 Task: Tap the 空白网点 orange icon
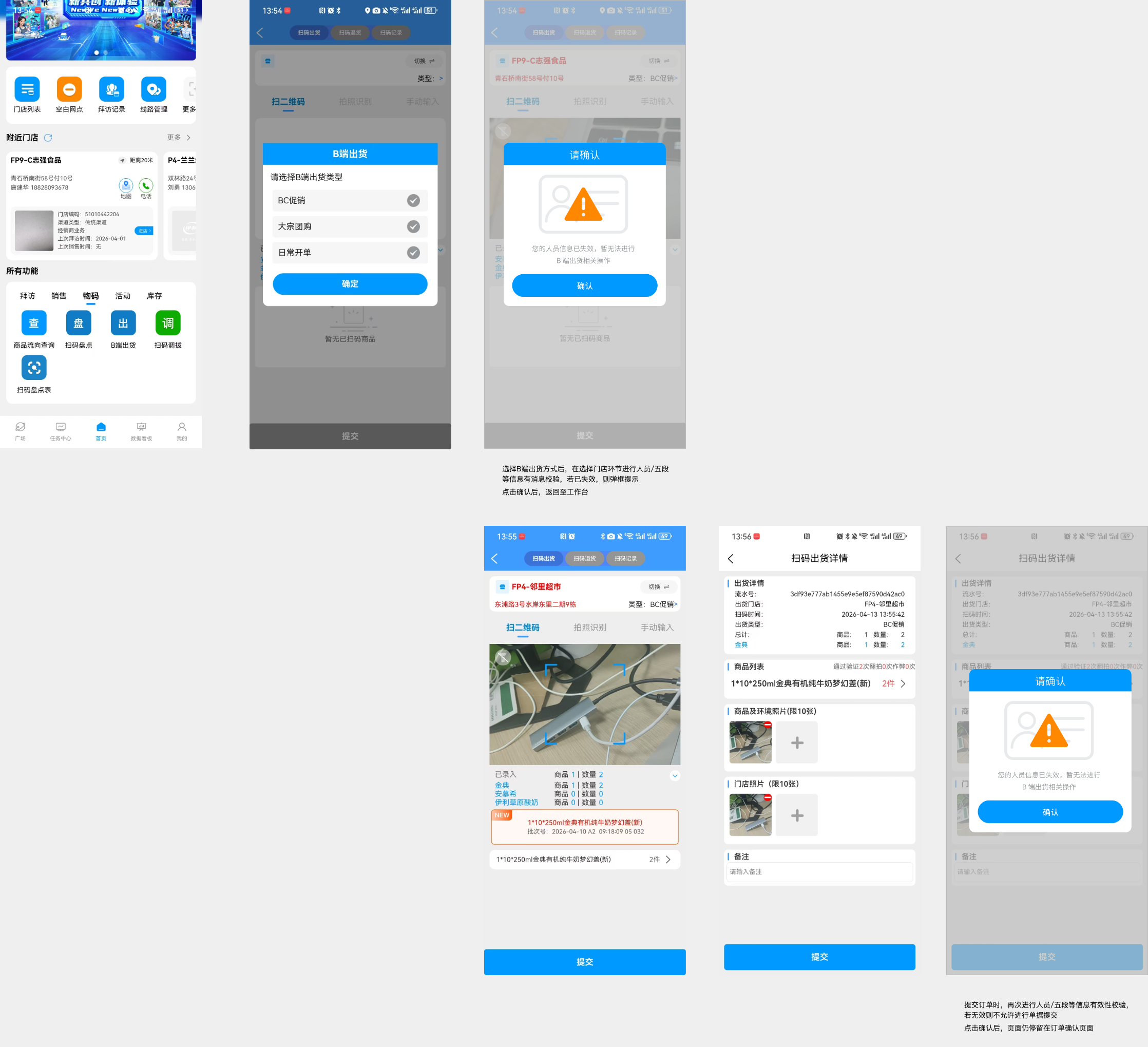coord(69,89)
